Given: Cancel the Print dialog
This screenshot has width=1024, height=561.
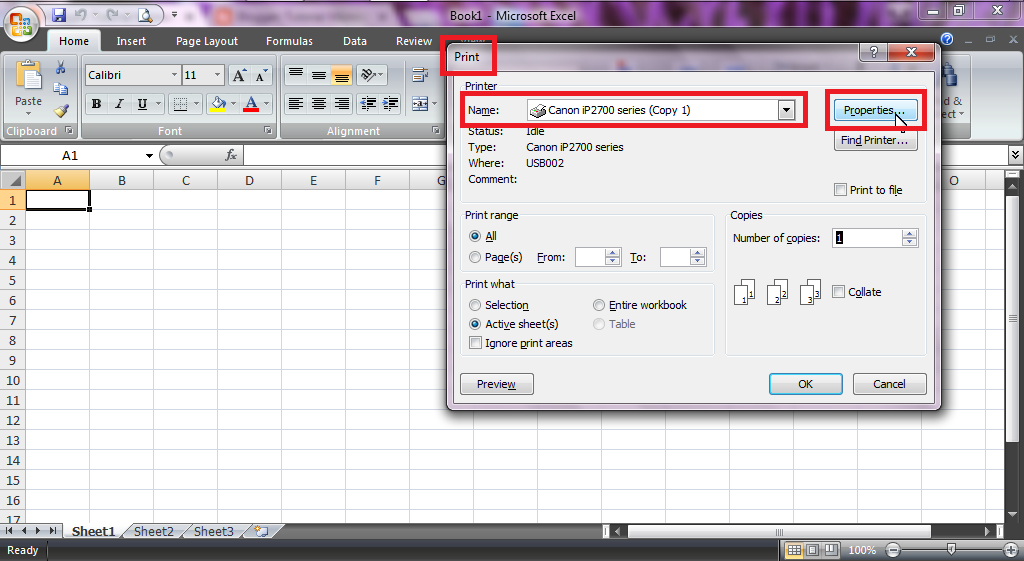Looking at the screenshot, I should [x=889, y=384].
